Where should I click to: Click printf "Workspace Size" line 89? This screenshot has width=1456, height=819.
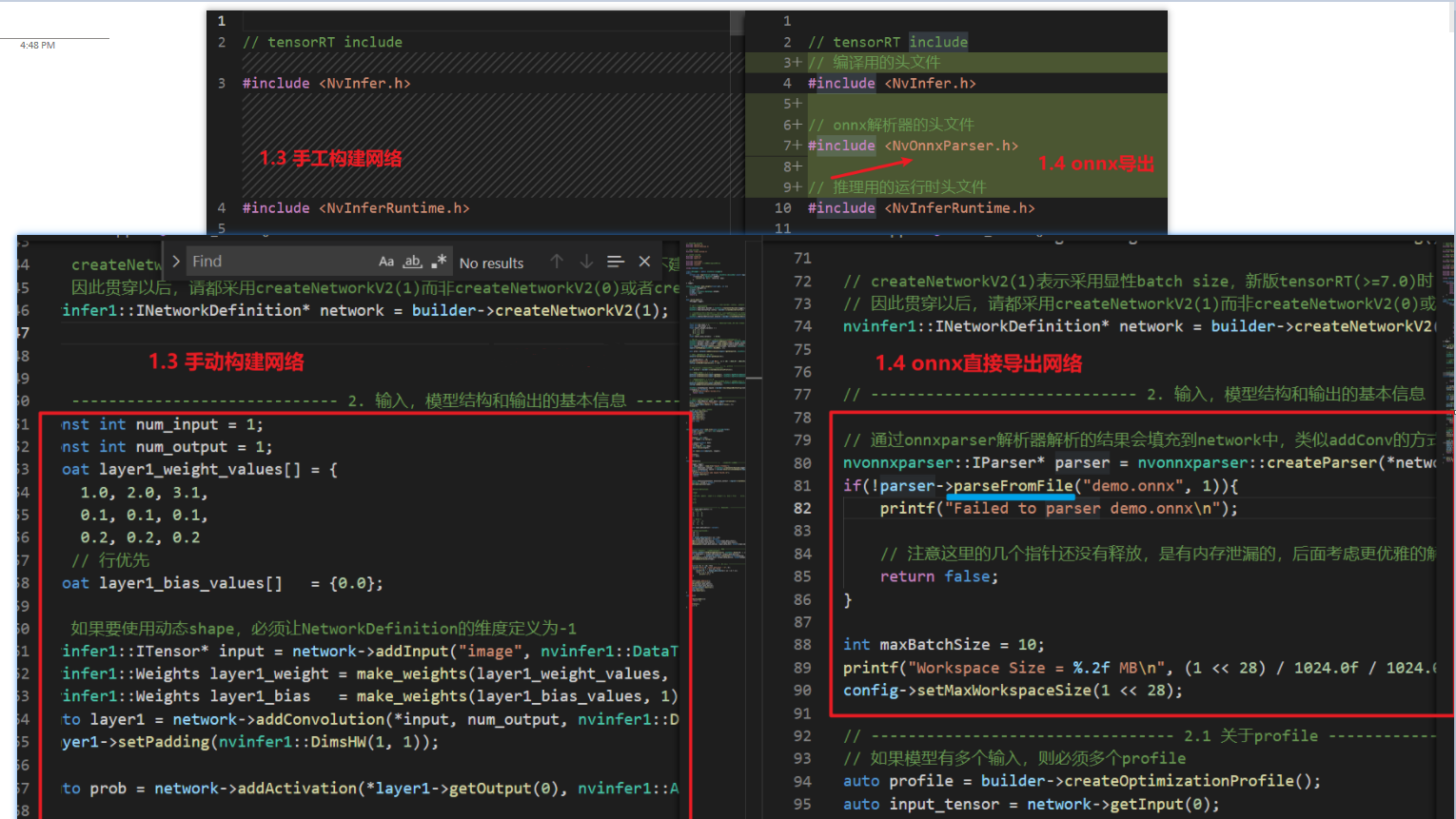click(1139, 668)
